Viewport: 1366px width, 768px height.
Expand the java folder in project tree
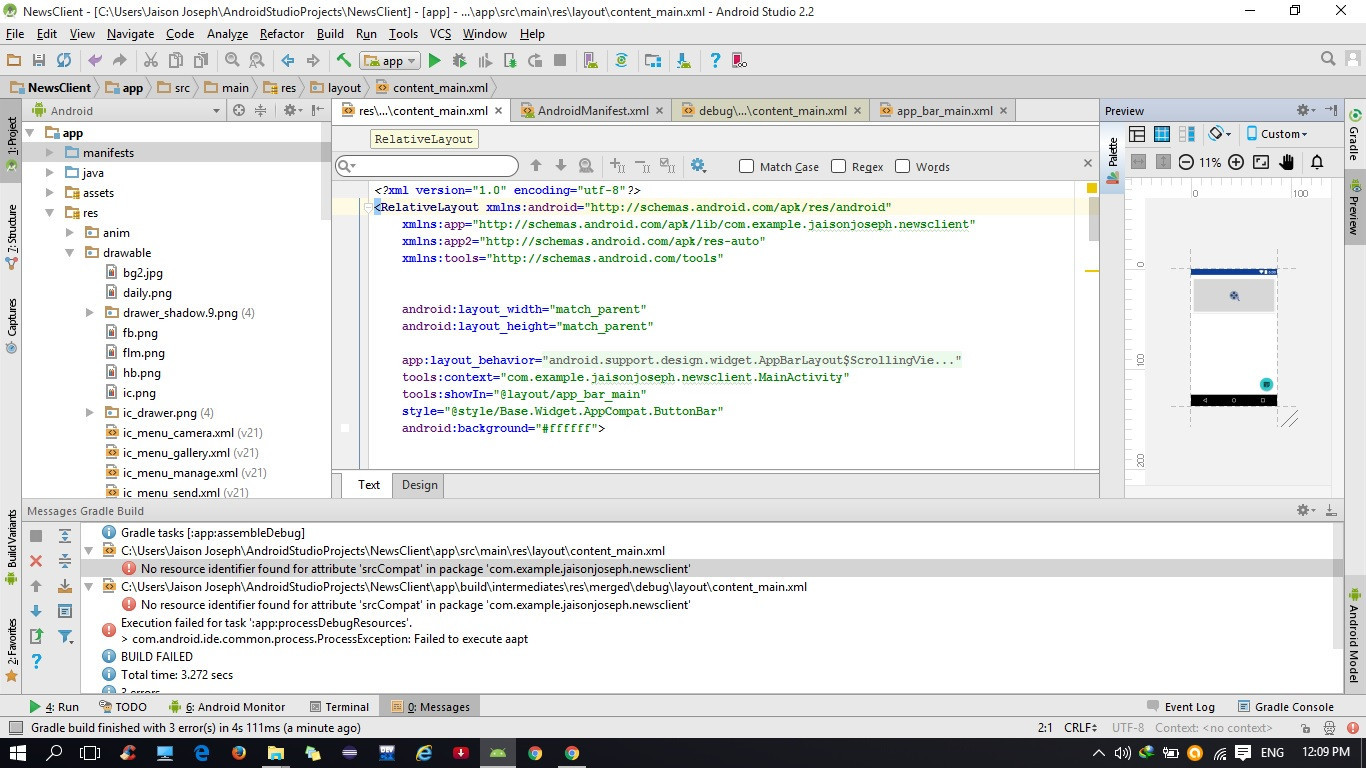coord(49,172)
